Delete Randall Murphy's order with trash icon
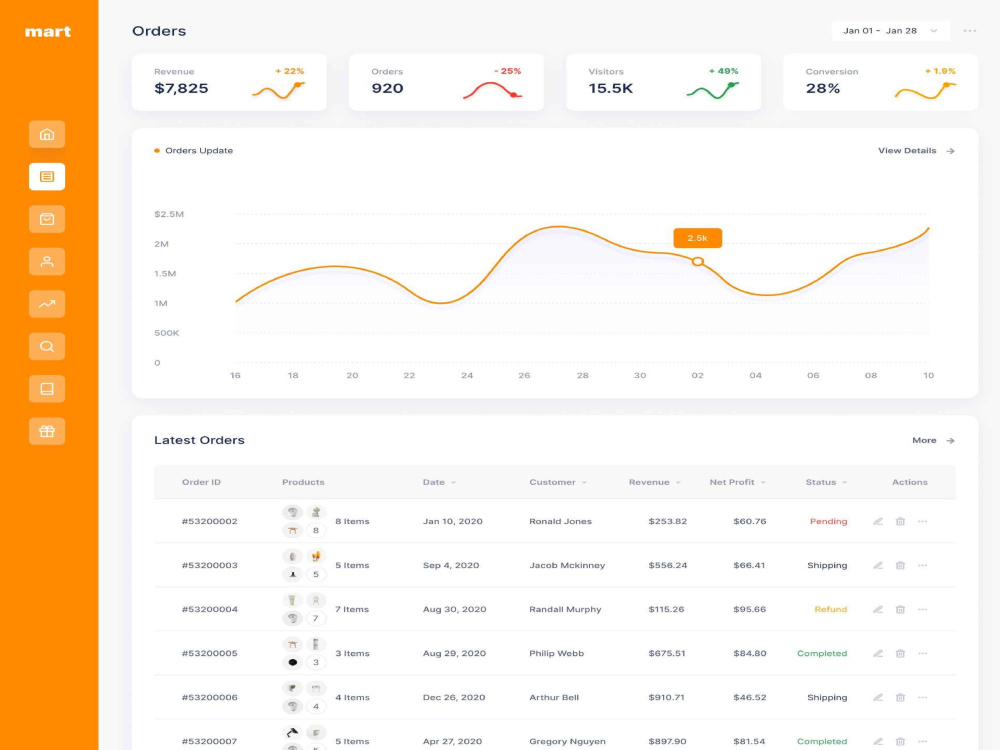This screenshot has height=750, width=1000. (x=900, y=609)
